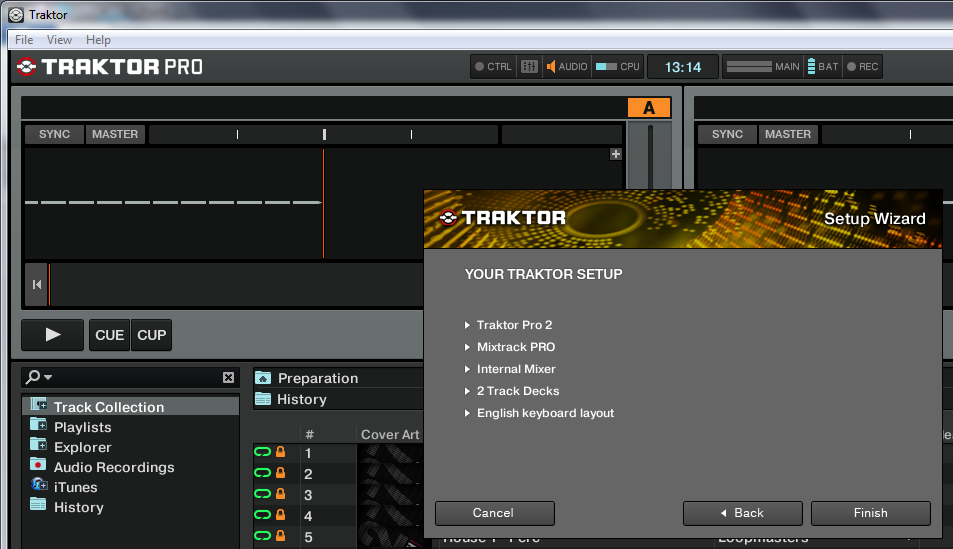
Task: Select the iTunes node in browser tree
Action: click(x=75, y=487)
